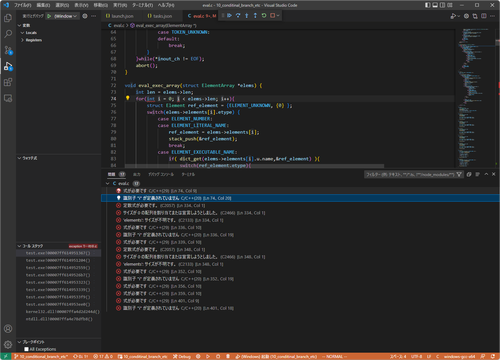
Task: Toggle bottom panel layout icon
Action: 435,5
